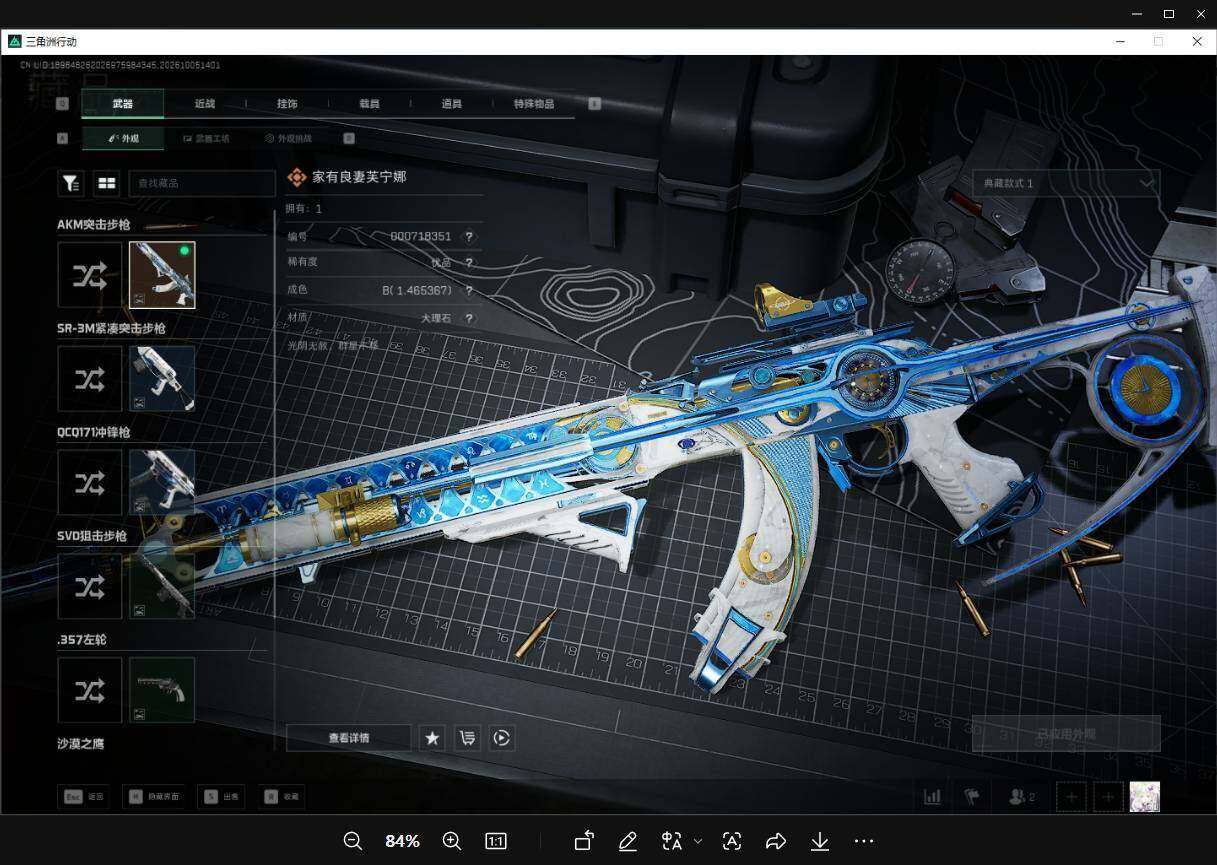
Task: Click the random skin icon for QCQ171冲锋枪
Action: tap(90, 483)
